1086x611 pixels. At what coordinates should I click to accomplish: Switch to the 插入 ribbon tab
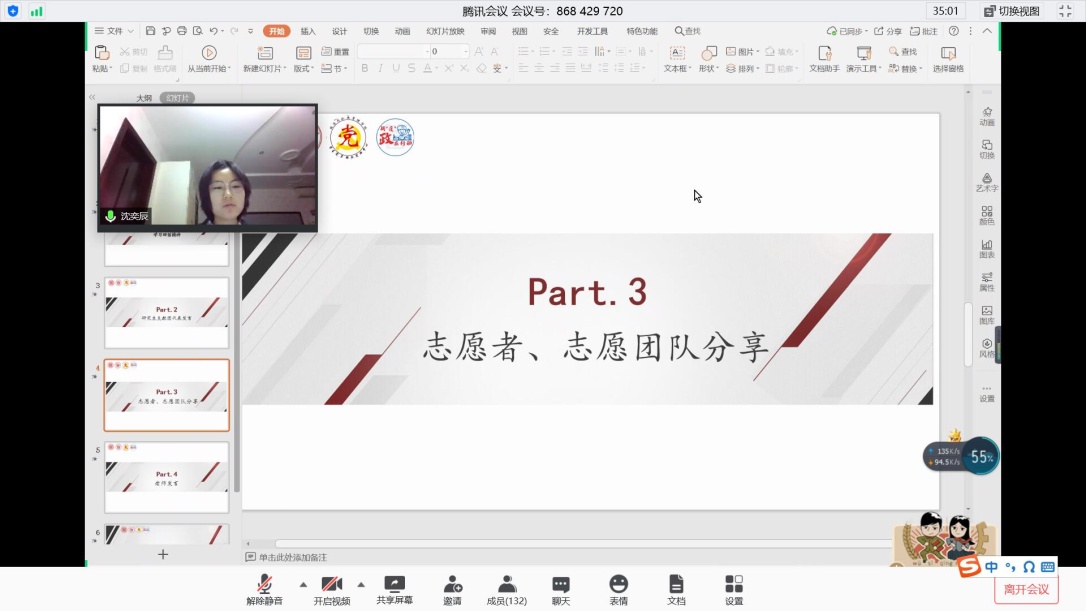308,31
